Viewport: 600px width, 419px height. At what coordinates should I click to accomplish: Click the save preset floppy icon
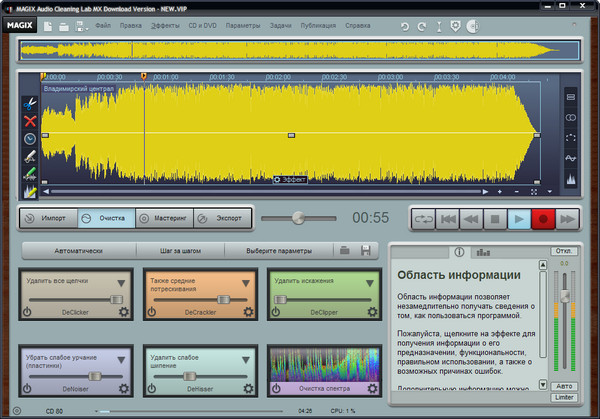(x=366, y=250)
